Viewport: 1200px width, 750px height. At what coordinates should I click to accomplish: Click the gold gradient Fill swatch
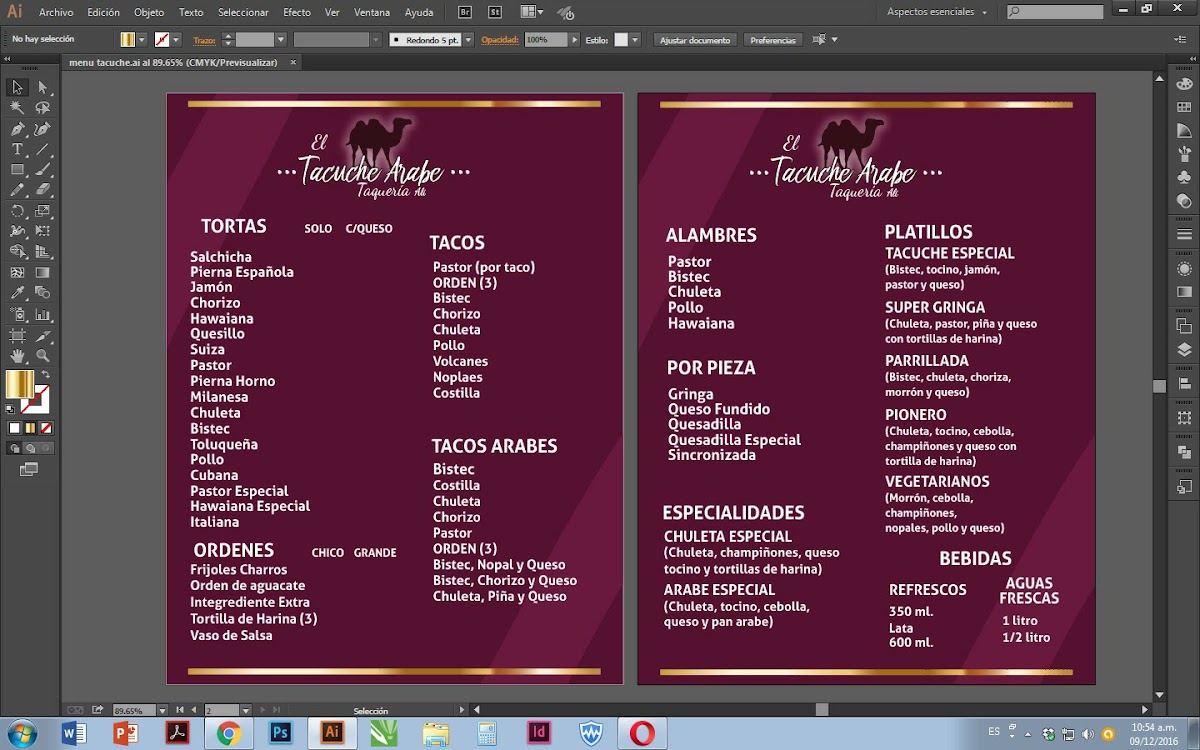19,383
